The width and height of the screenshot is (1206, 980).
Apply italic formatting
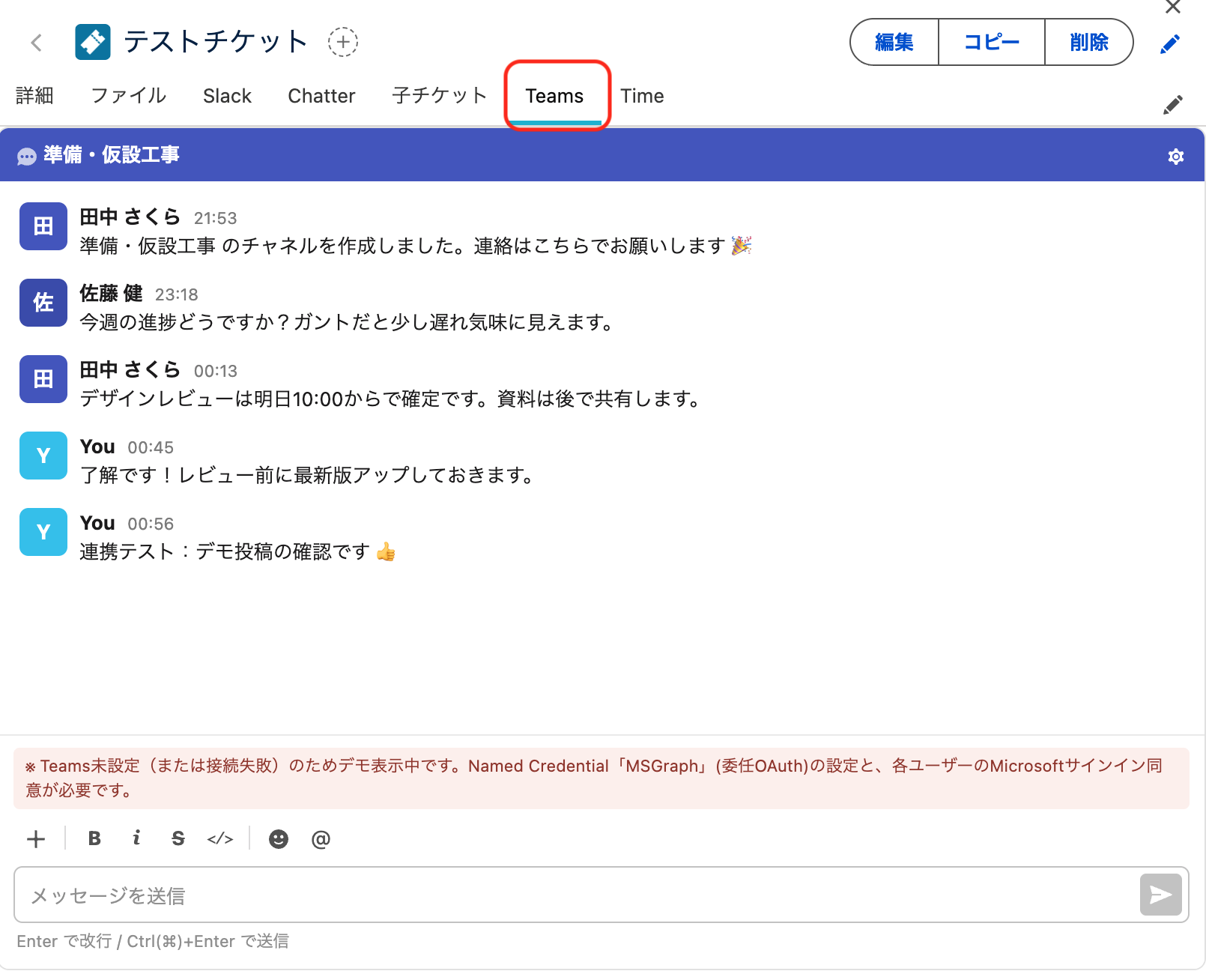[x=136, y=838]
